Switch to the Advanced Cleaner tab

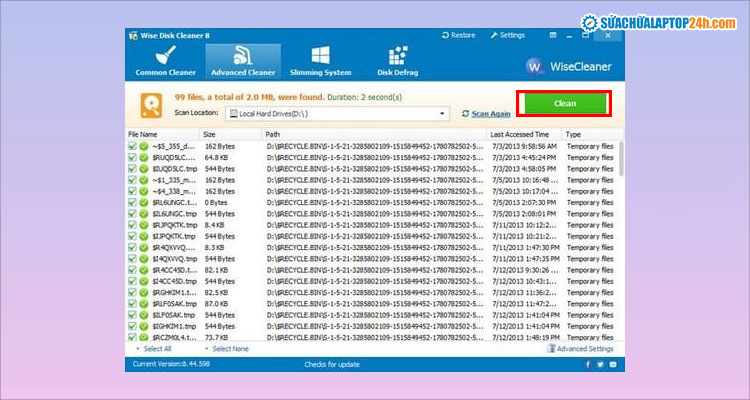(x=244, y=60)
